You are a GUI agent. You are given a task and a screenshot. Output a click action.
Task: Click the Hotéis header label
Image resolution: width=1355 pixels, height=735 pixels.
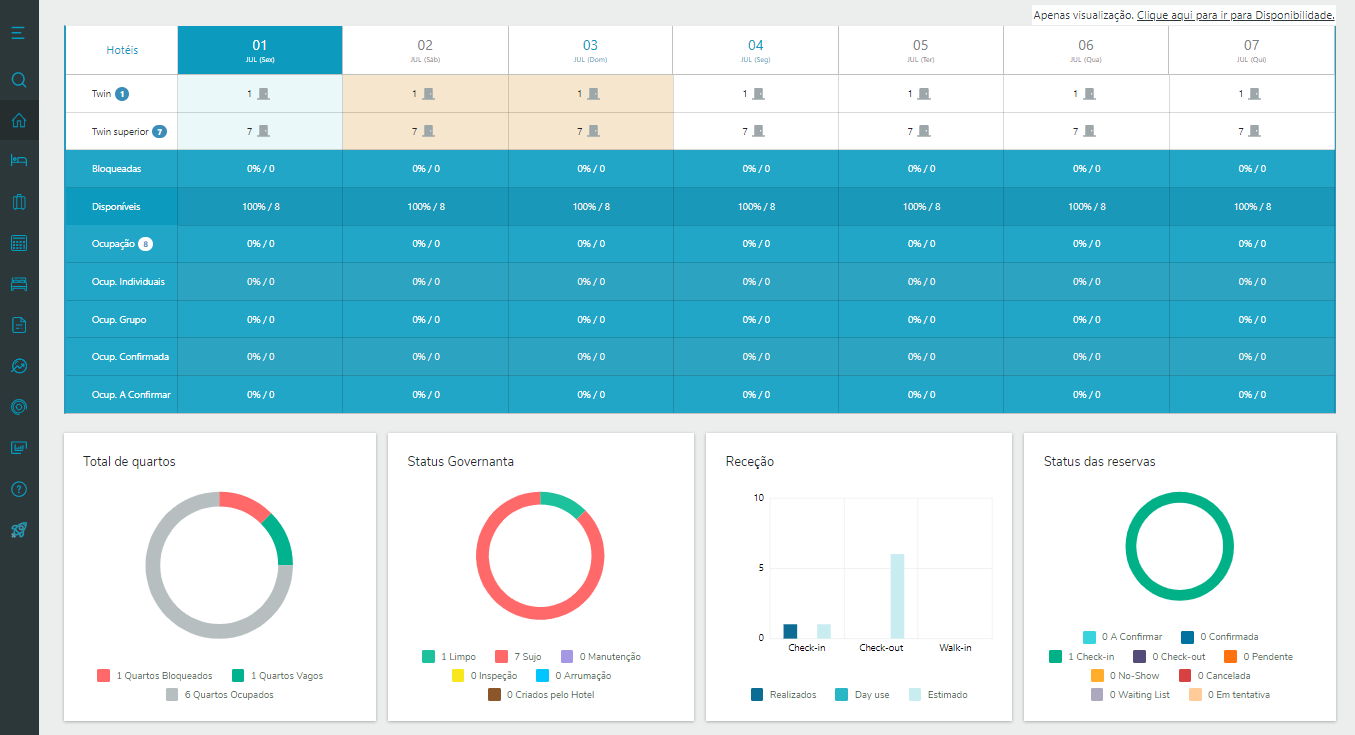click(x=122, y=50)
